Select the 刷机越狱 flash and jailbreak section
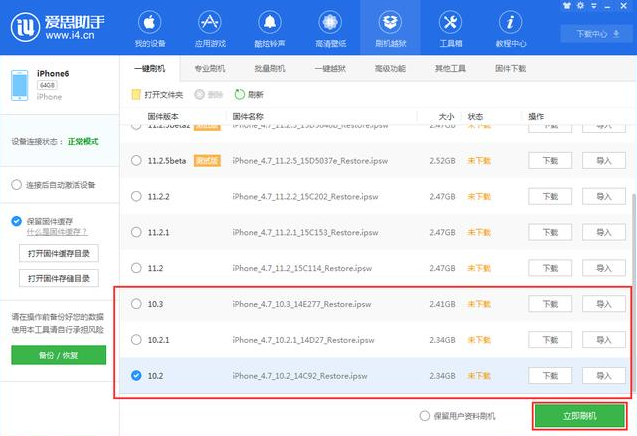The width and height of the screenshot is (637, 436). click(390, 28)
